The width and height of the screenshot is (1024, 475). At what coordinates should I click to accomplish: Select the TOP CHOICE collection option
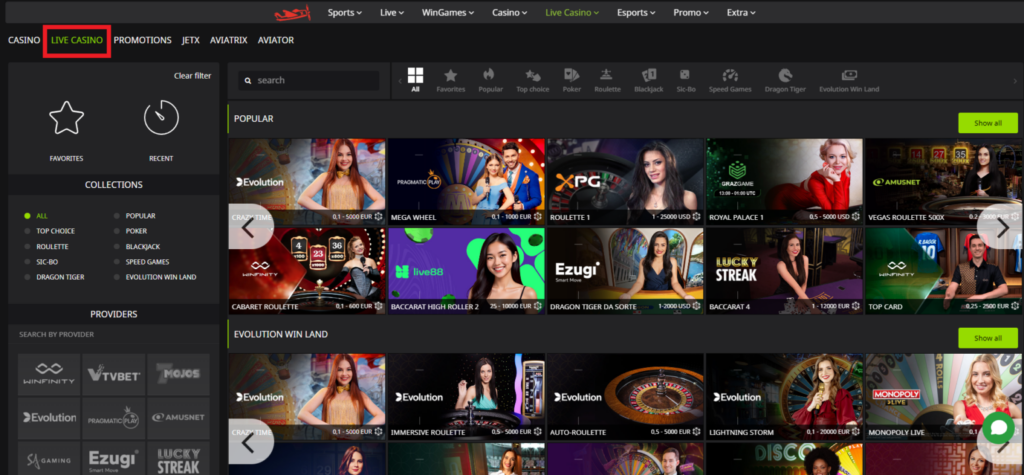[x=50, y=231]
